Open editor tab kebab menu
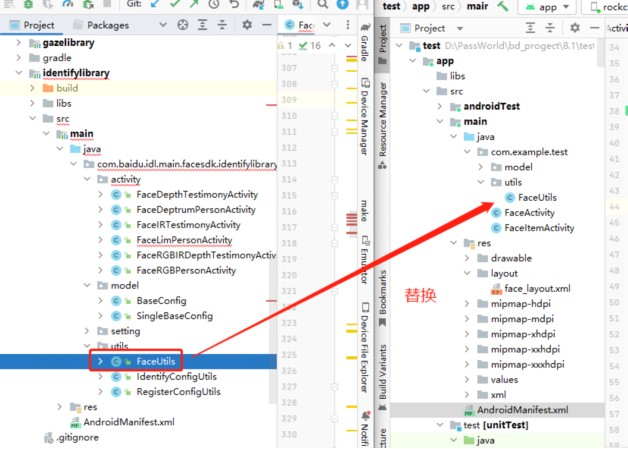 (348, 25)
